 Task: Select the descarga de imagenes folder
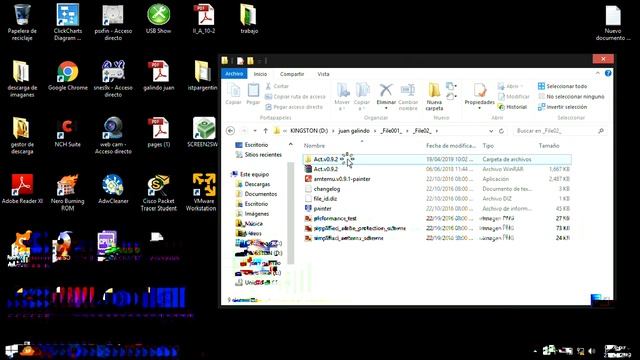(x=22, y=79)
